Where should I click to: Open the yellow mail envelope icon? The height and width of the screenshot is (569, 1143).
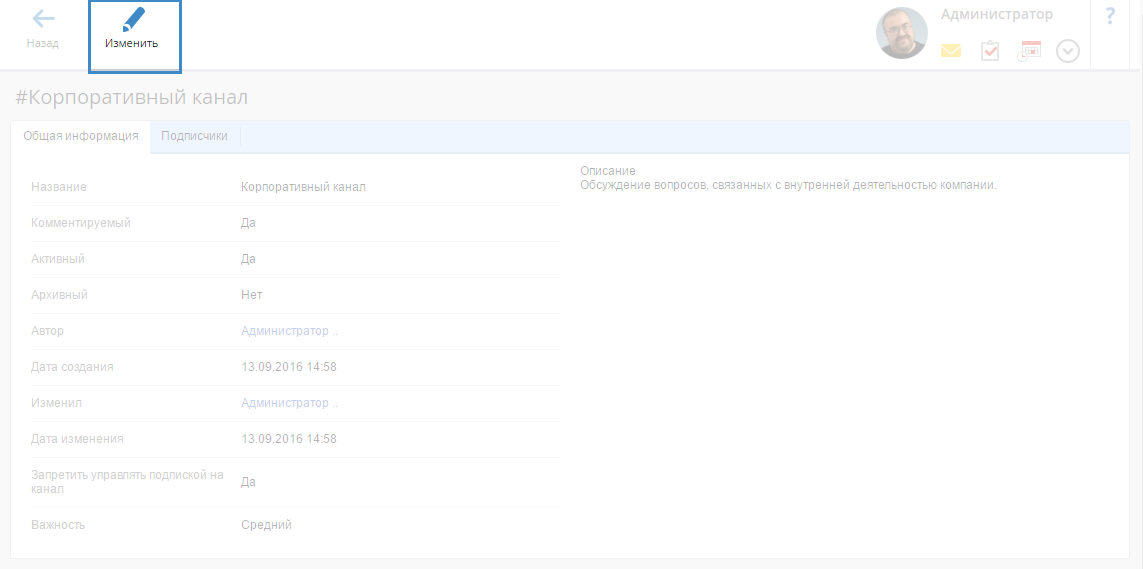pyautogui.click(x=951, y=51)
